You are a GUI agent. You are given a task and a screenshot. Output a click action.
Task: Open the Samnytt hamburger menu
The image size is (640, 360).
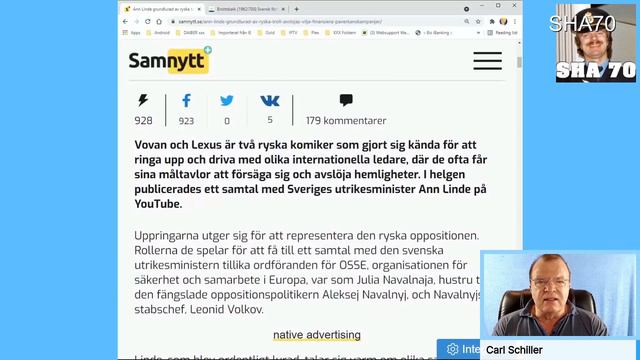click(x=487, y=61)
